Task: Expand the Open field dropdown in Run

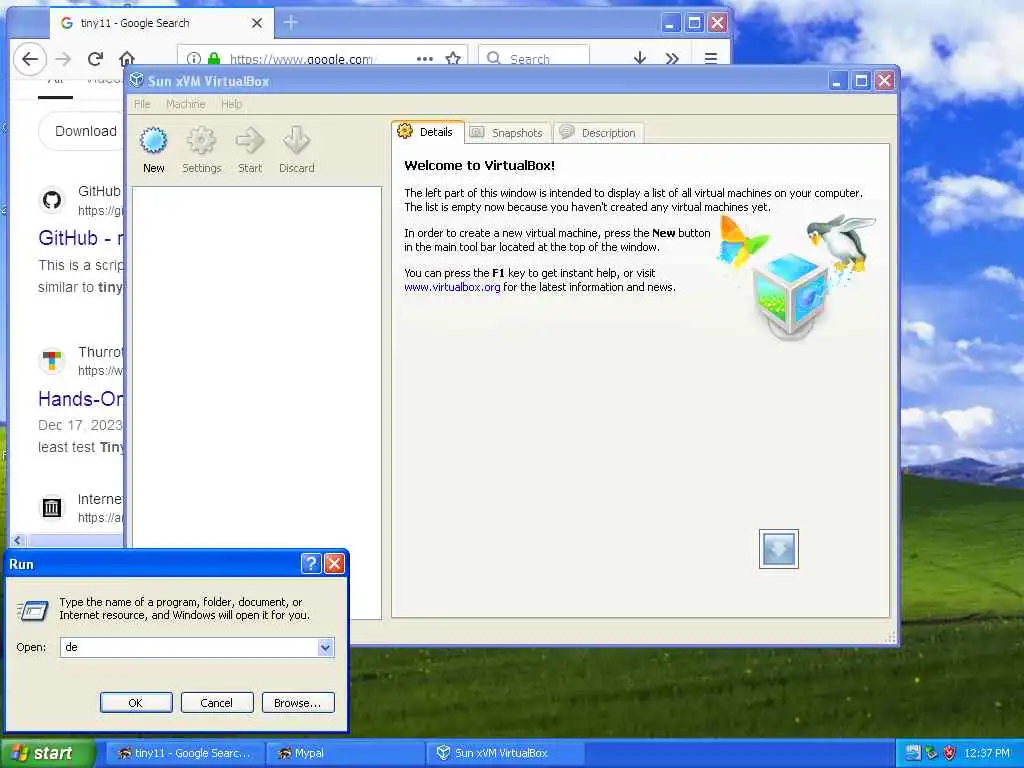Action: pos(325,647)
